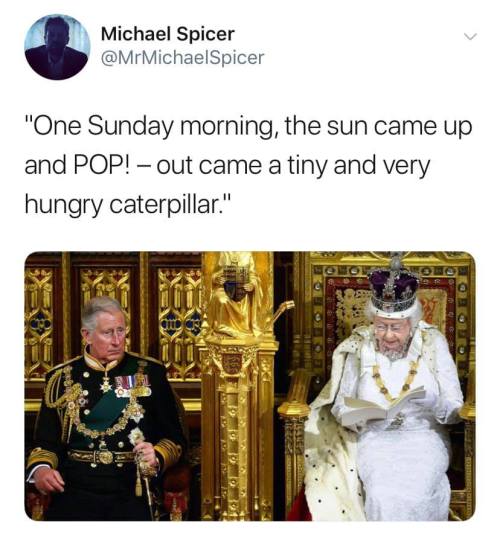Select the tweet text starting "One Sunday morning"
This screenshot has width=500, height=533.
pyautogui.click(x=248, y=165)
